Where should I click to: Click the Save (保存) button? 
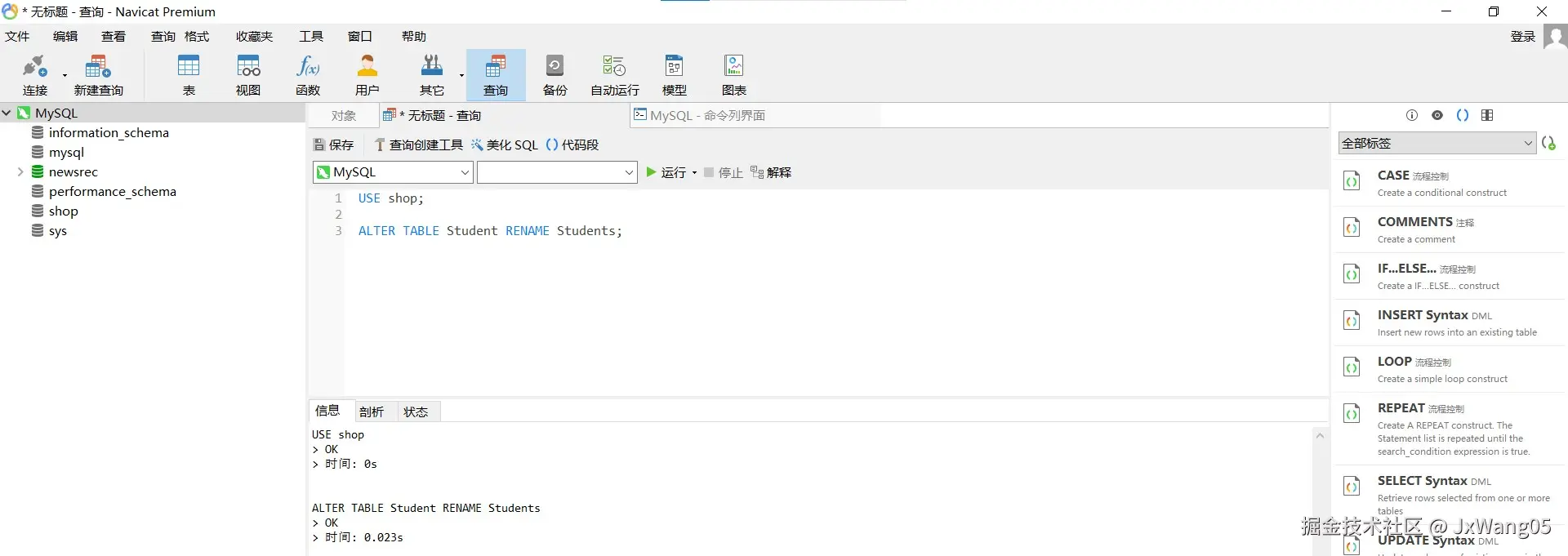tap(334, 145)
